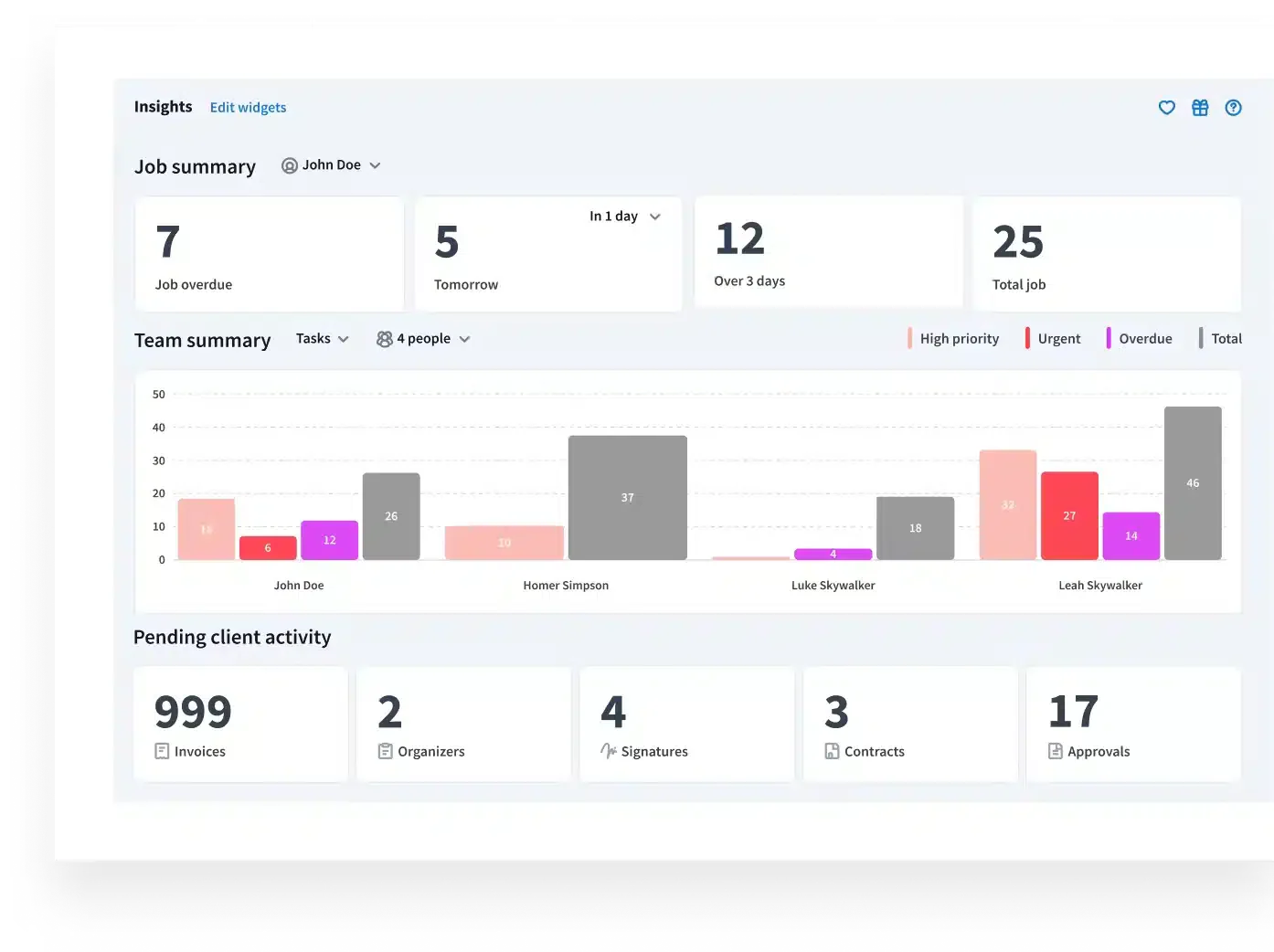Click the heart favorites icon
The height and width of the screenshot is (952, 1274).
(x=1167, y=108)
